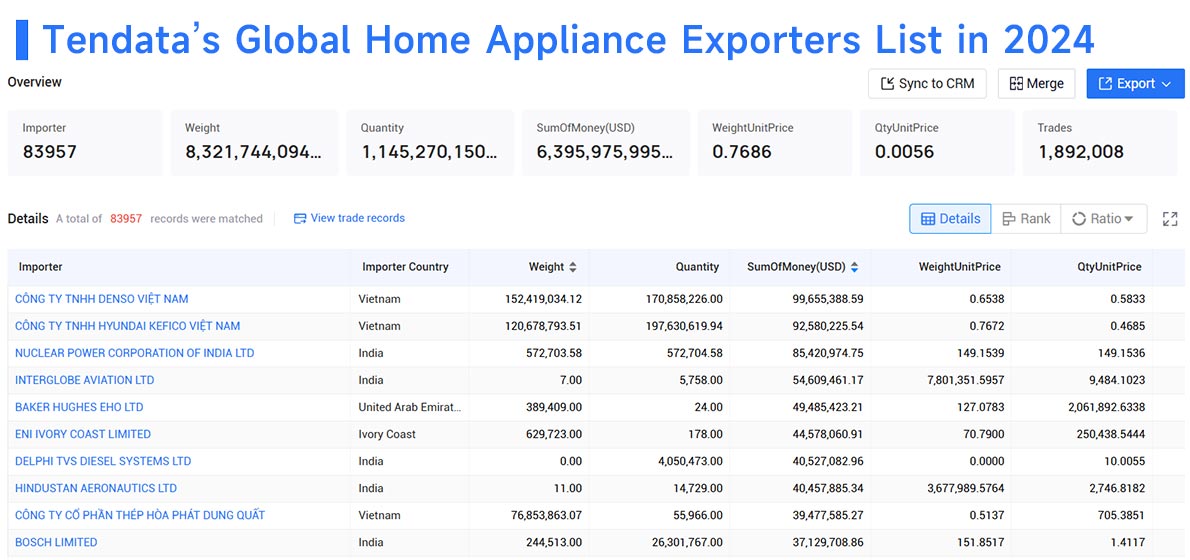This screenshot has height=560, width=1190.
Task: Click the red 83957 matched records count
Action: 126,219
